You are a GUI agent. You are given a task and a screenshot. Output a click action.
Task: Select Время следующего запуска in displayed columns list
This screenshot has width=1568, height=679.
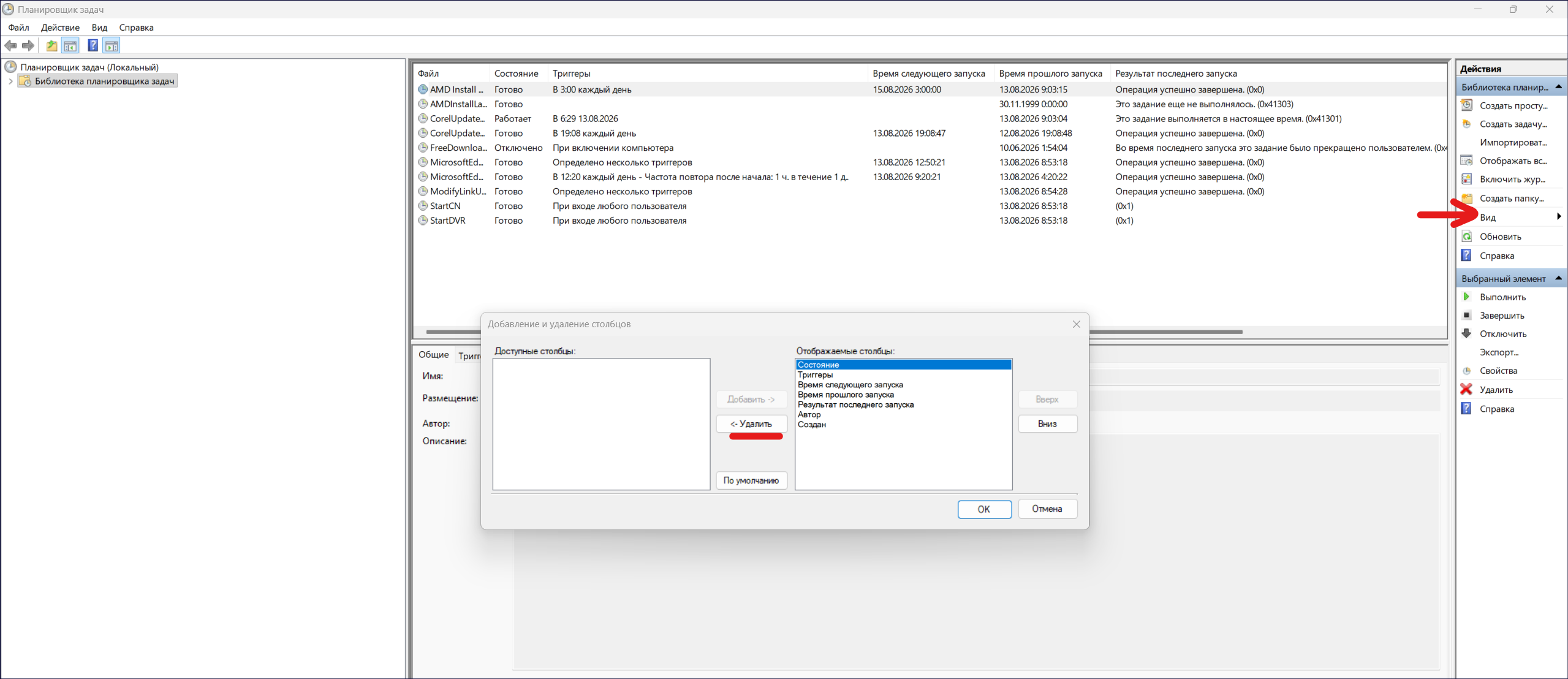coord(903,385)
